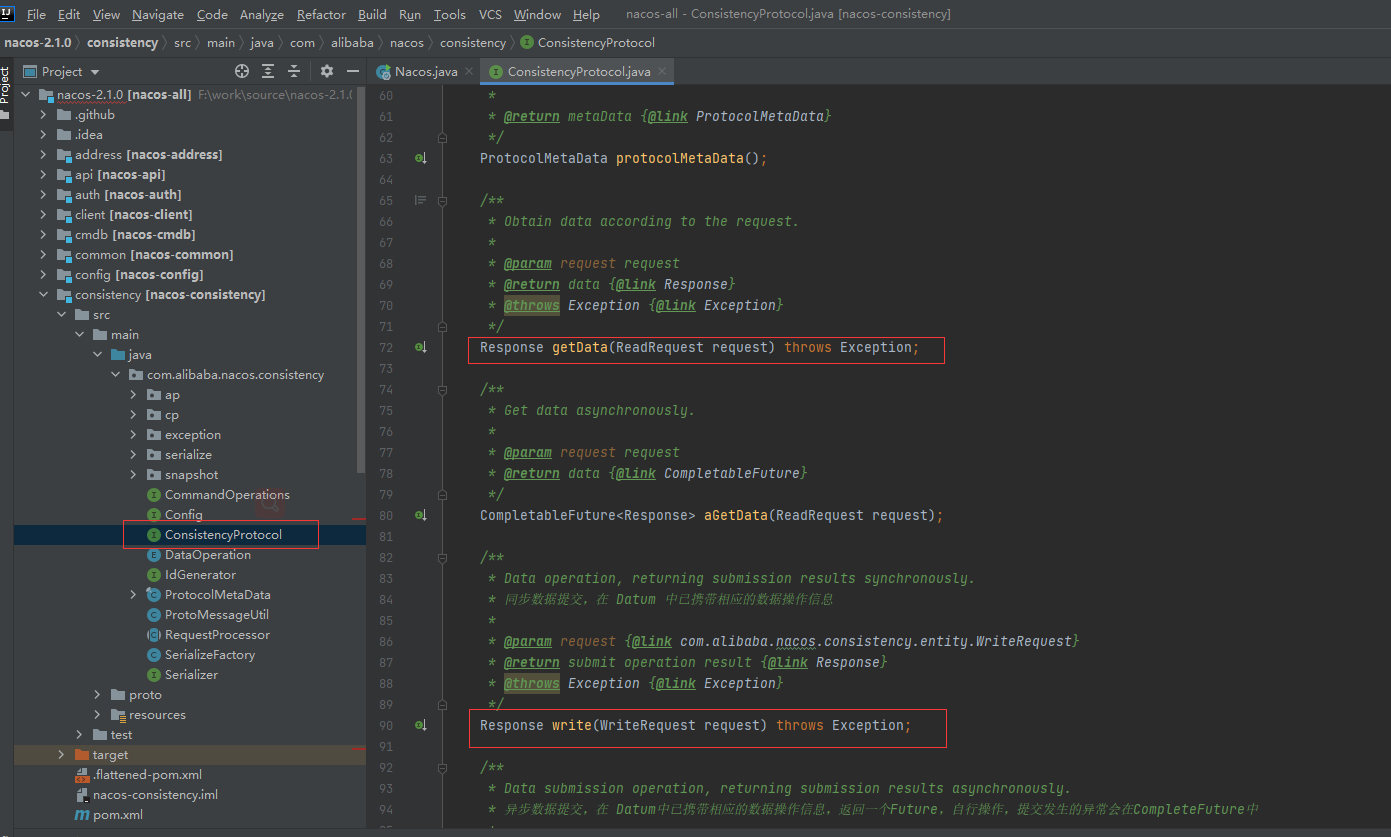The height and width of the screenshot is (837, 1391).
Task: Select the resources folder in tree
Action: [x=157, y=715]
